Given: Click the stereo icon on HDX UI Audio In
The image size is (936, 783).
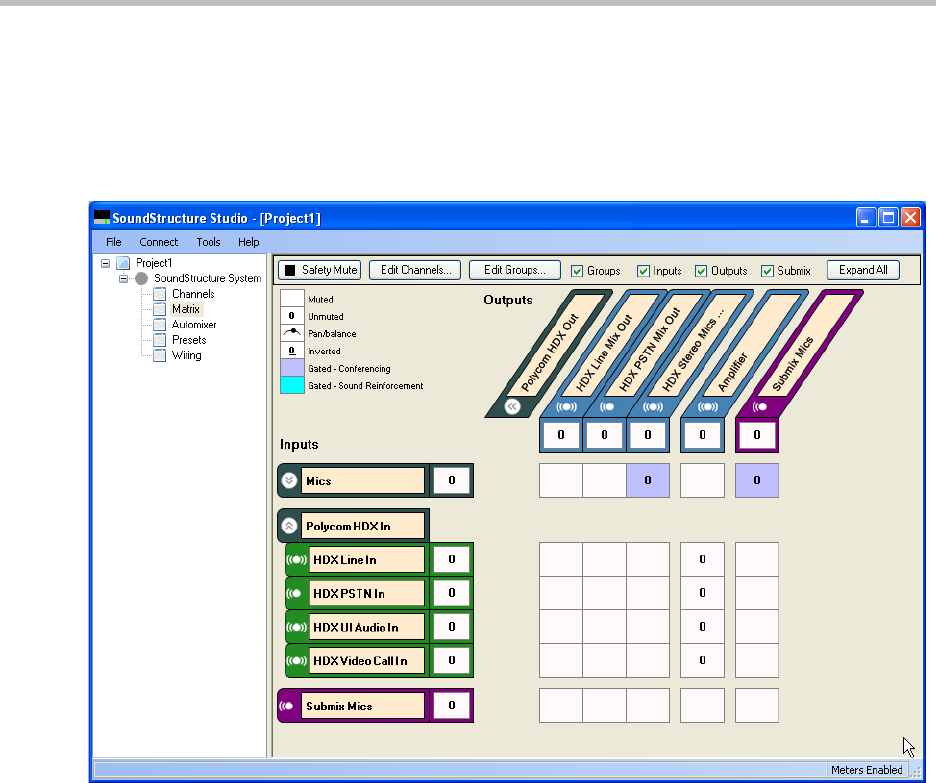Looking at the screenshot, I should [298, 627].
